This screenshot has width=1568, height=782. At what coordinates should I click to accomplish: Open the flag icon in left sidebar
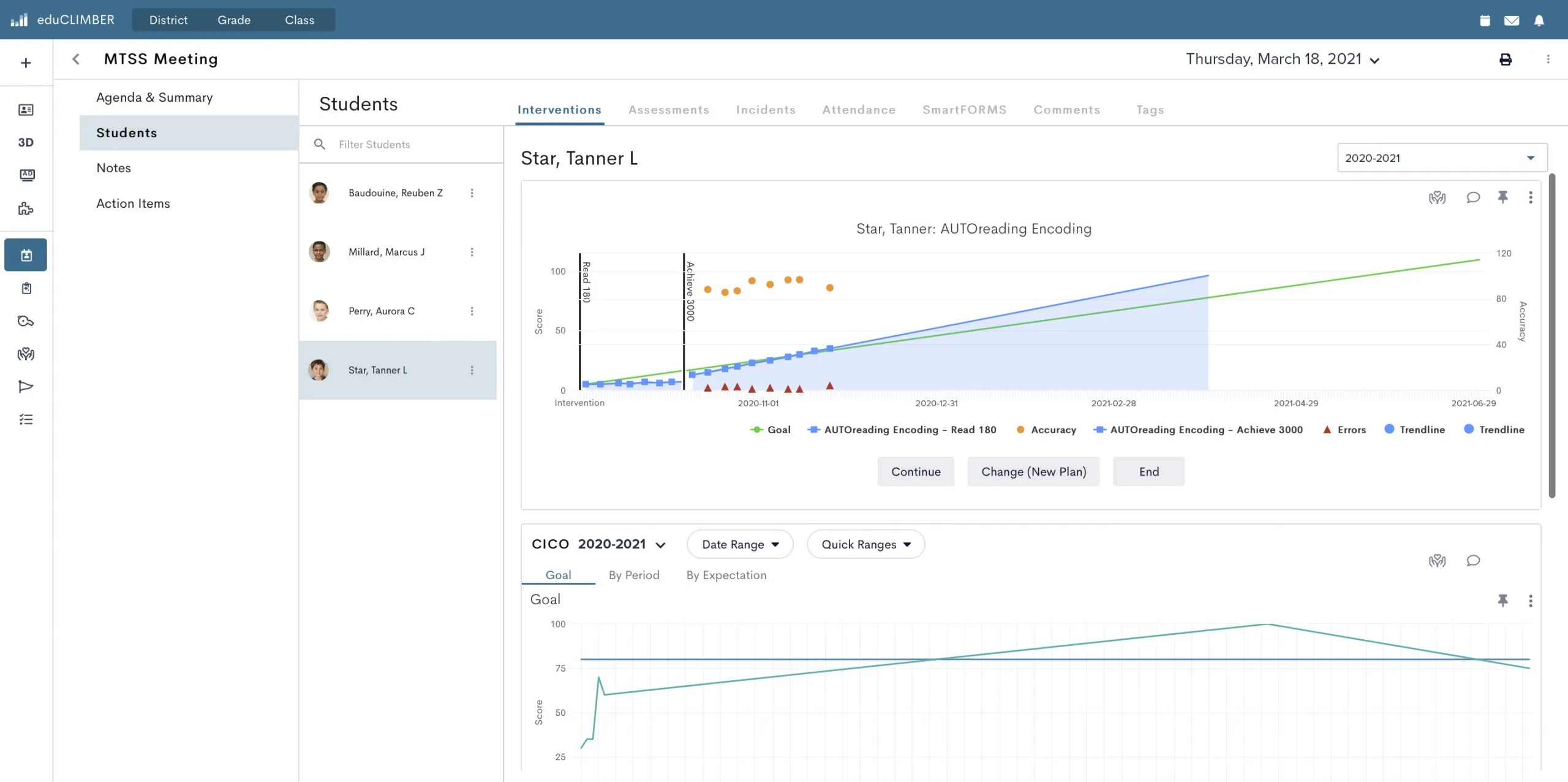click(26, 387)
